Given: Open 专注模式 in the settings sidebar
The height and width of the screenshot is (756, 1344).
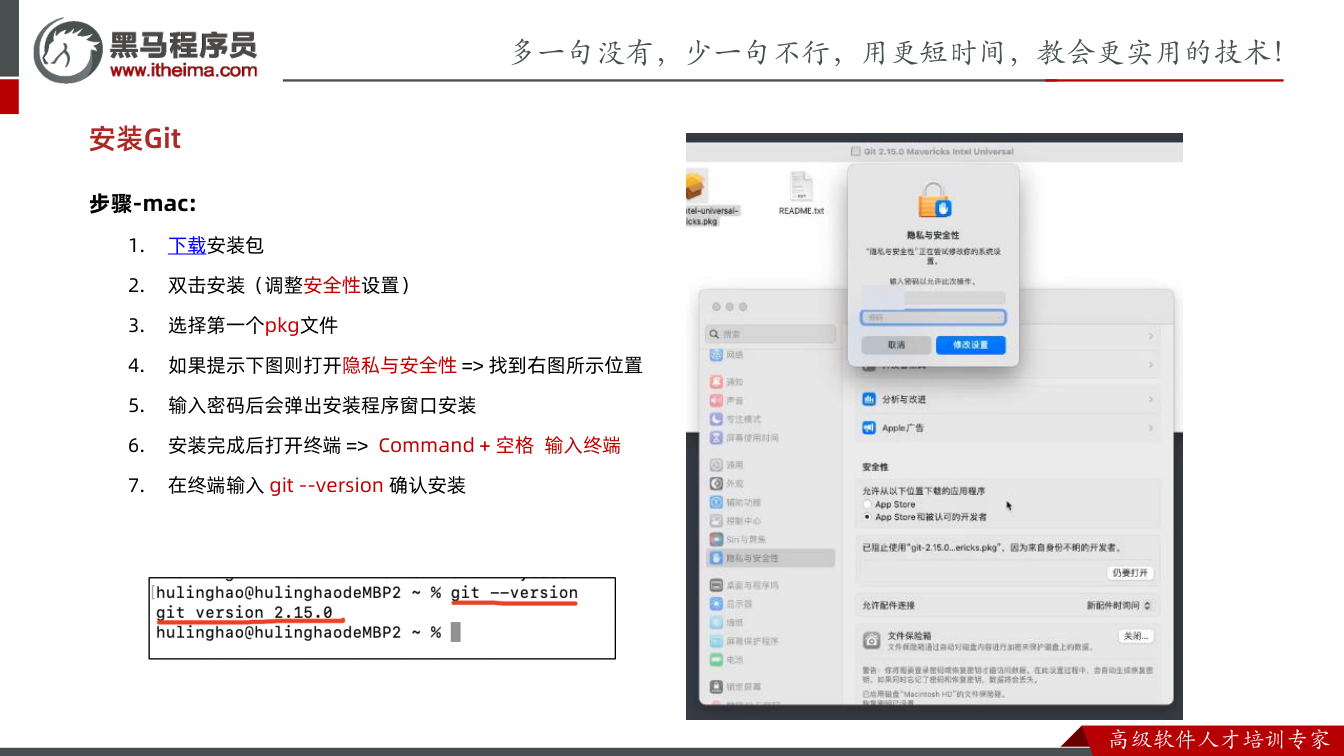Looking at the screenshot, I should tap(735, 419).
